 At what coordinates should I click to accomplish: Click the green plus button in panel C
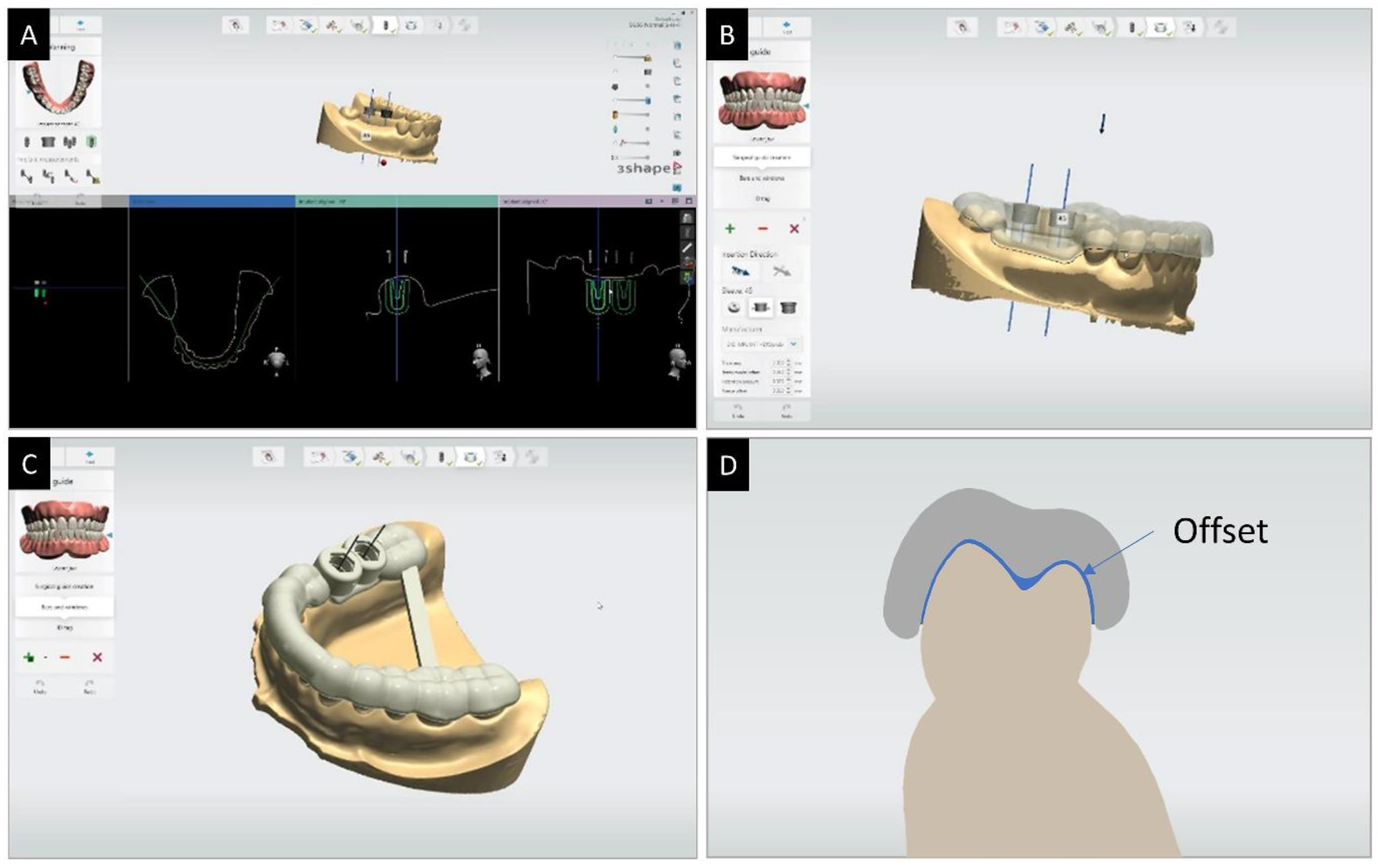(x=28, y=657)
